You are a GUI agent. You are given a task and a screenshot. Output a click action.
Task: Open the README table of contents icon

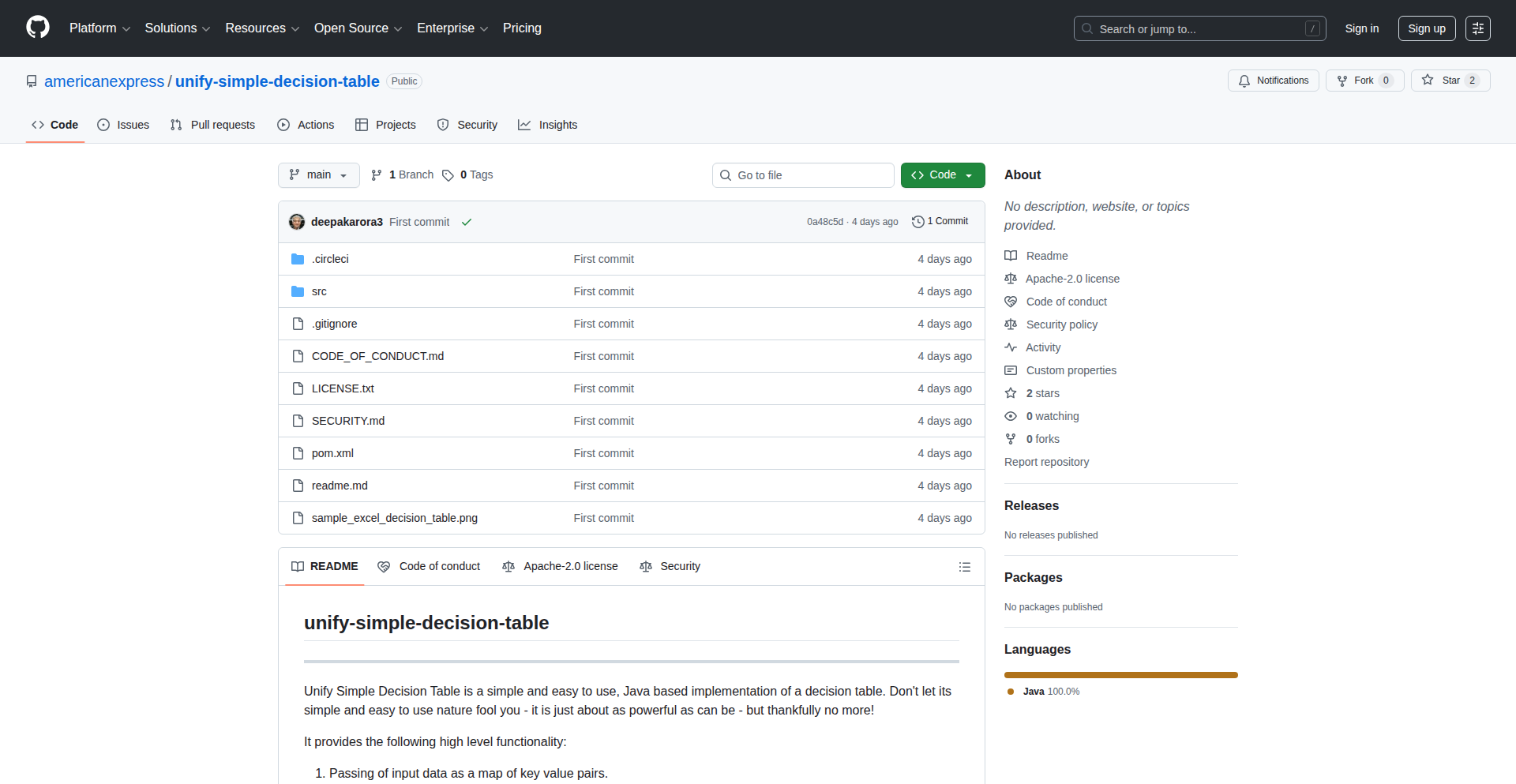(x=965, y=566)
